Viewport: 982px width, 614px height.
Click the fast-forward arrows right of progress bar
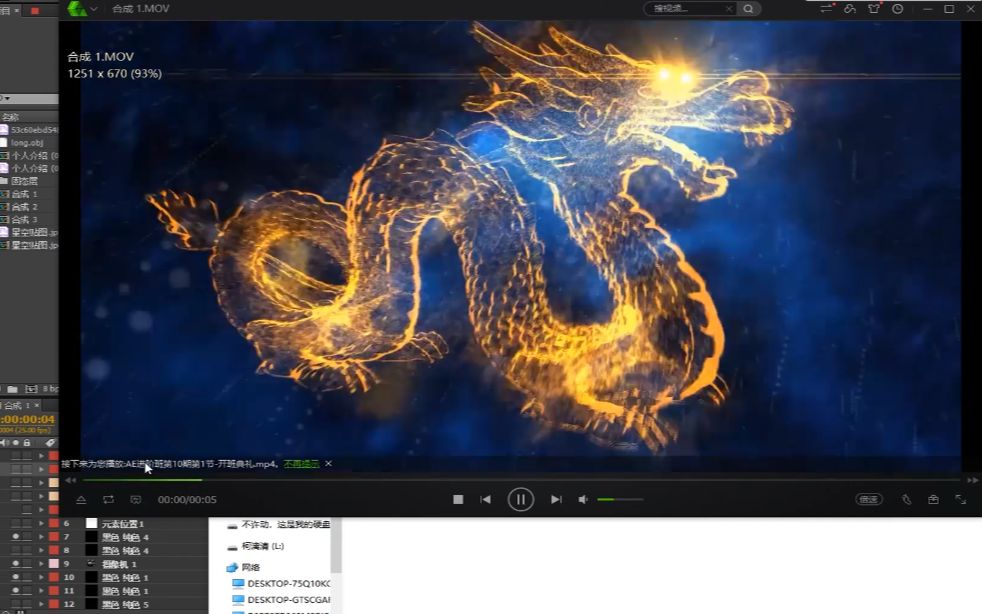click(973, 480)
